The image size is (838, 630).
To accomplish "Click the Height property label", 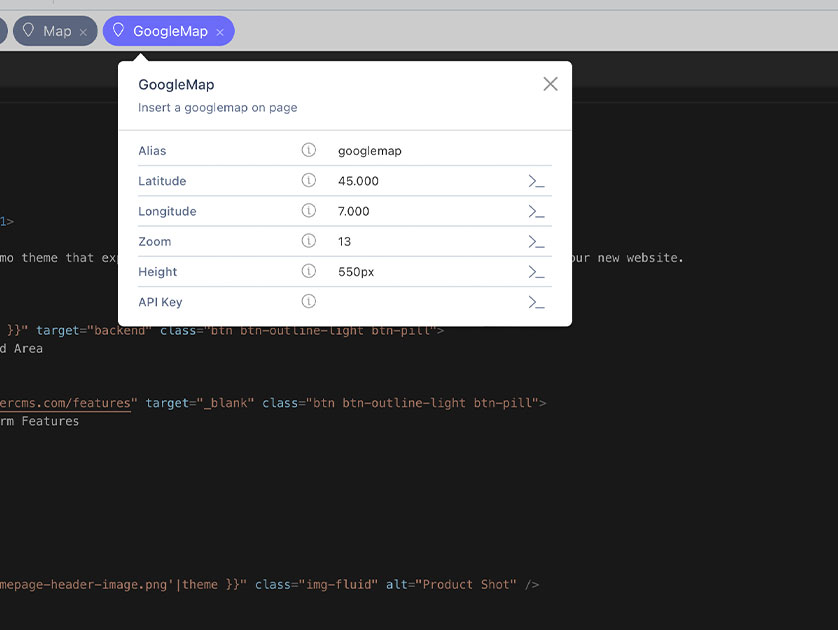I will coord(157,272).
